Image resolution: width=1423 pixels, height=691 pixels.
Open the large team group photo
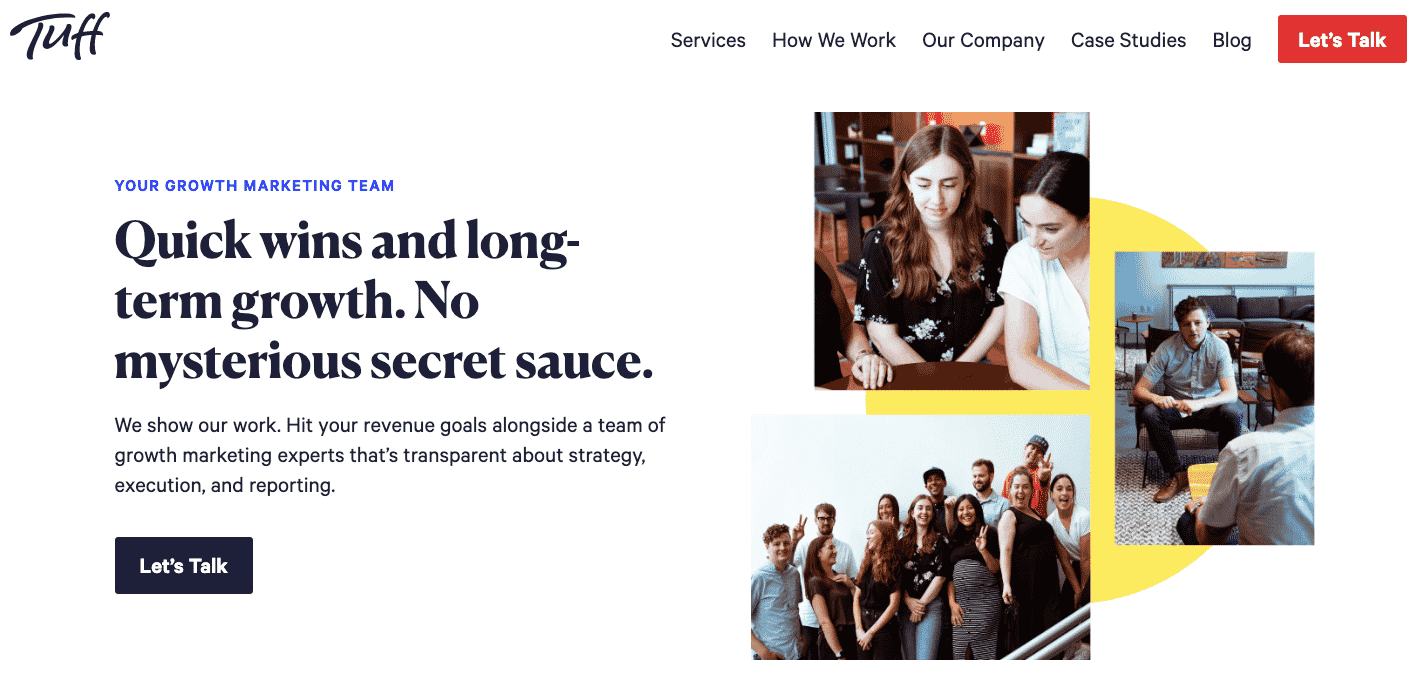pyautogui.click(x=920, y=537)
